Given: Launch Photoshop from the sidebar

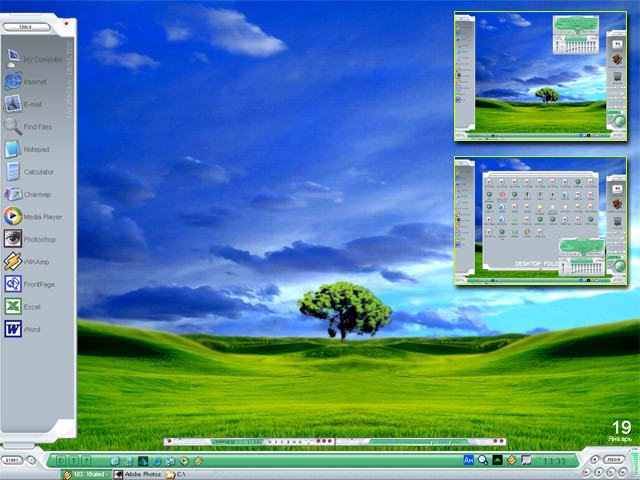Looking at the screenshot, I should (x=30, y=239).
